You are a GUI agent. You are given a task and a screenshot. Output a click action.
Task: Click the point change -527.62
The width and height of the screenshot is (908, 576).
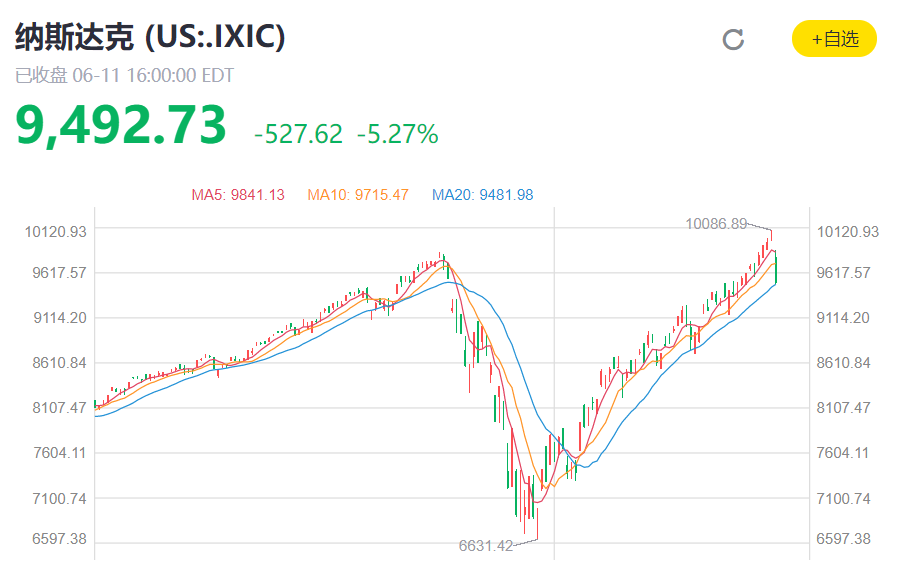(x=298, y=134)
